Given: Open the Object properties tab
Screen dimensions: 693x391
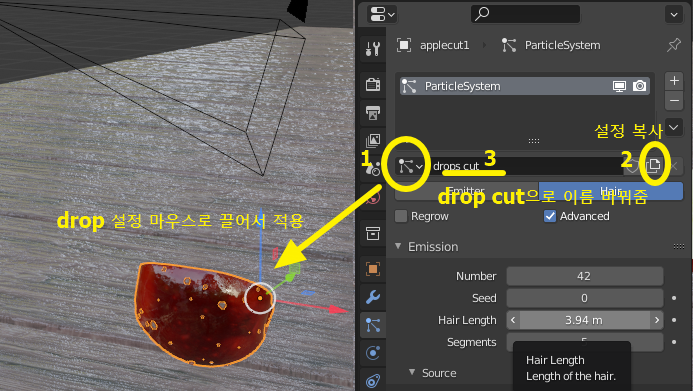Looking at the screenshot, I should [373, 269].
